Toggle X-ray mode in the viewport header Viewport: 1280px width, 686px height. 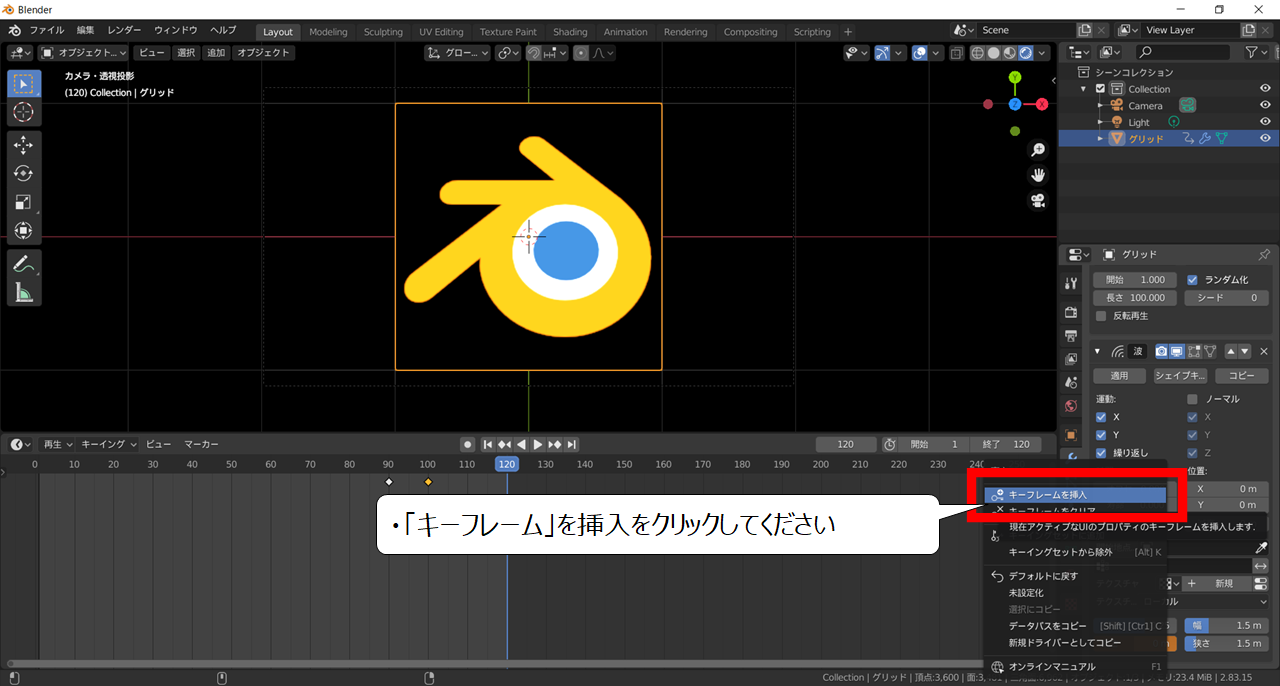click(956, 53)
